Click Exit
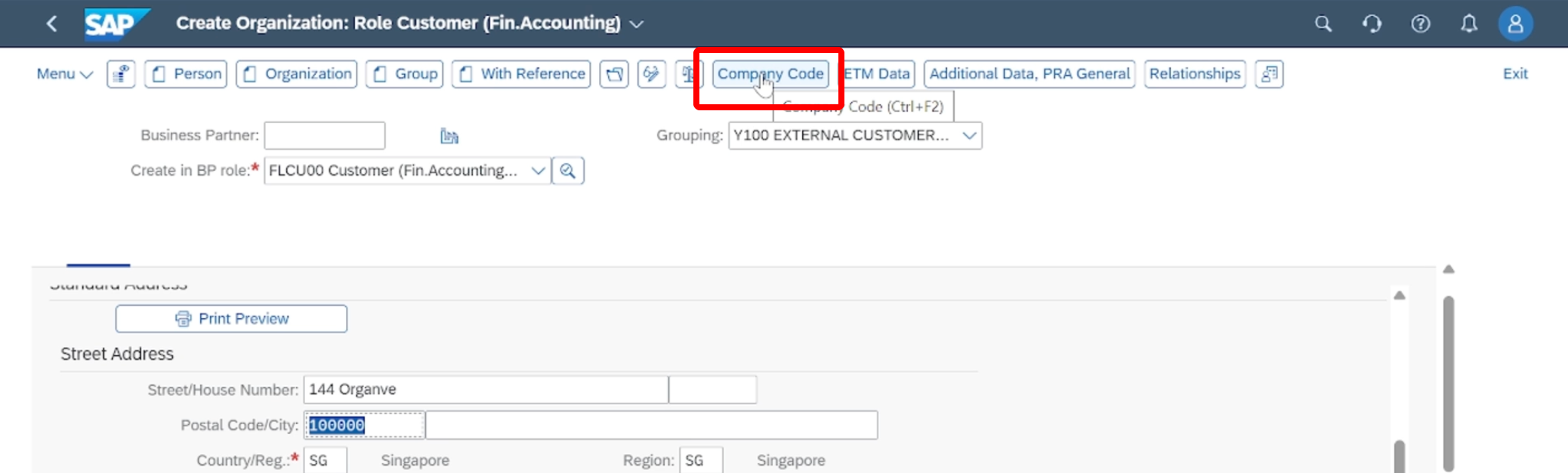Viewport: 1568px width, 473px height. pyautogui.click(x=1515, y=74)
